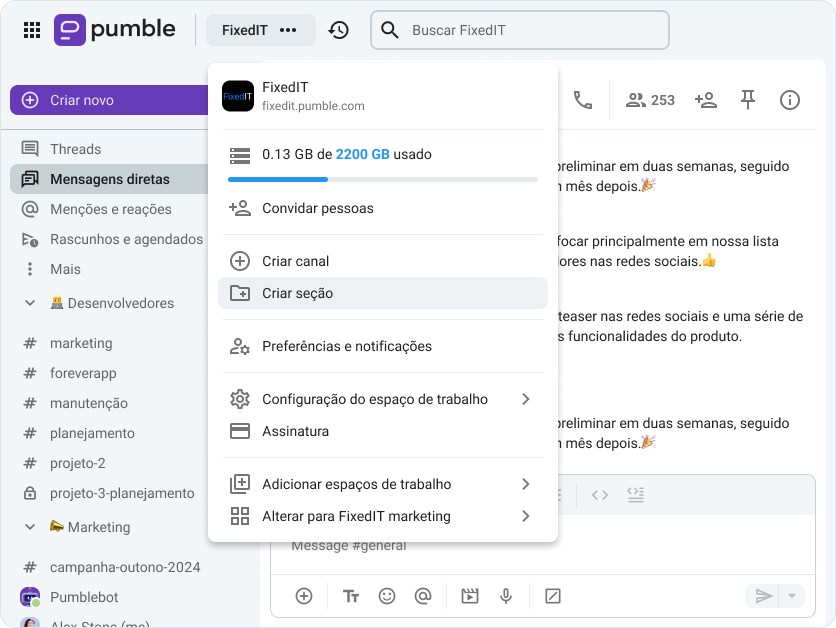Click the storage usage progress bar
Viewport: 836px width, 628px height.
pos(382,179)
